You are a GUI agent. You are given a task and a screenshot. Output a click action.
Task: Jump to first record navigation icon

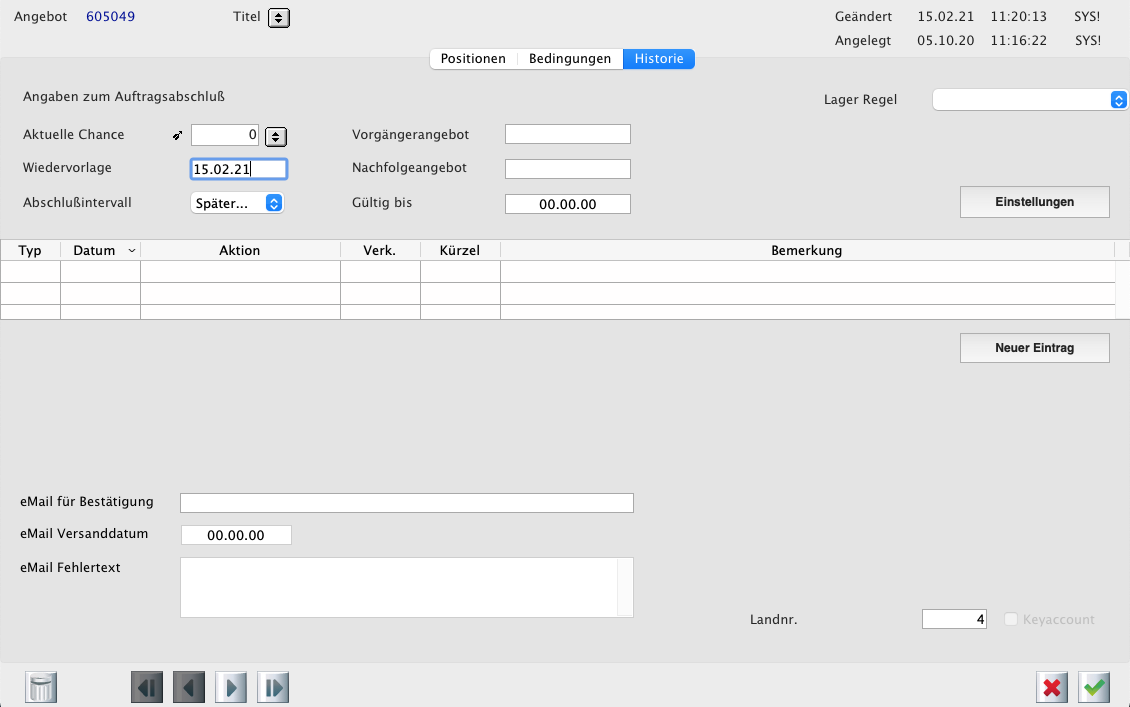[147, 688]
